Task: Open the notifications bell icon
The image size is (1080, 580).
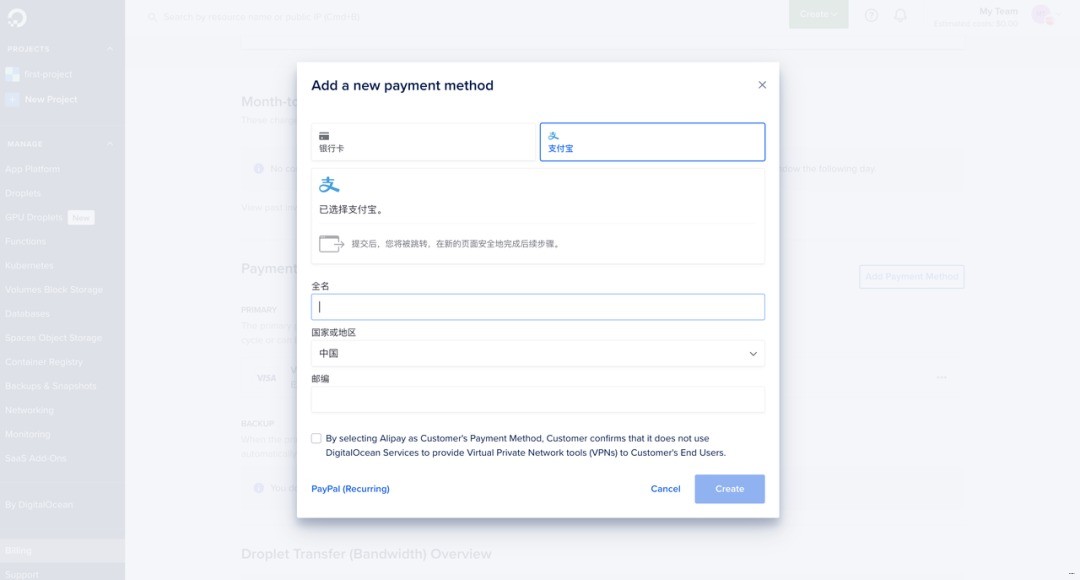Action: pyautogui.click(x=900, y=15)
